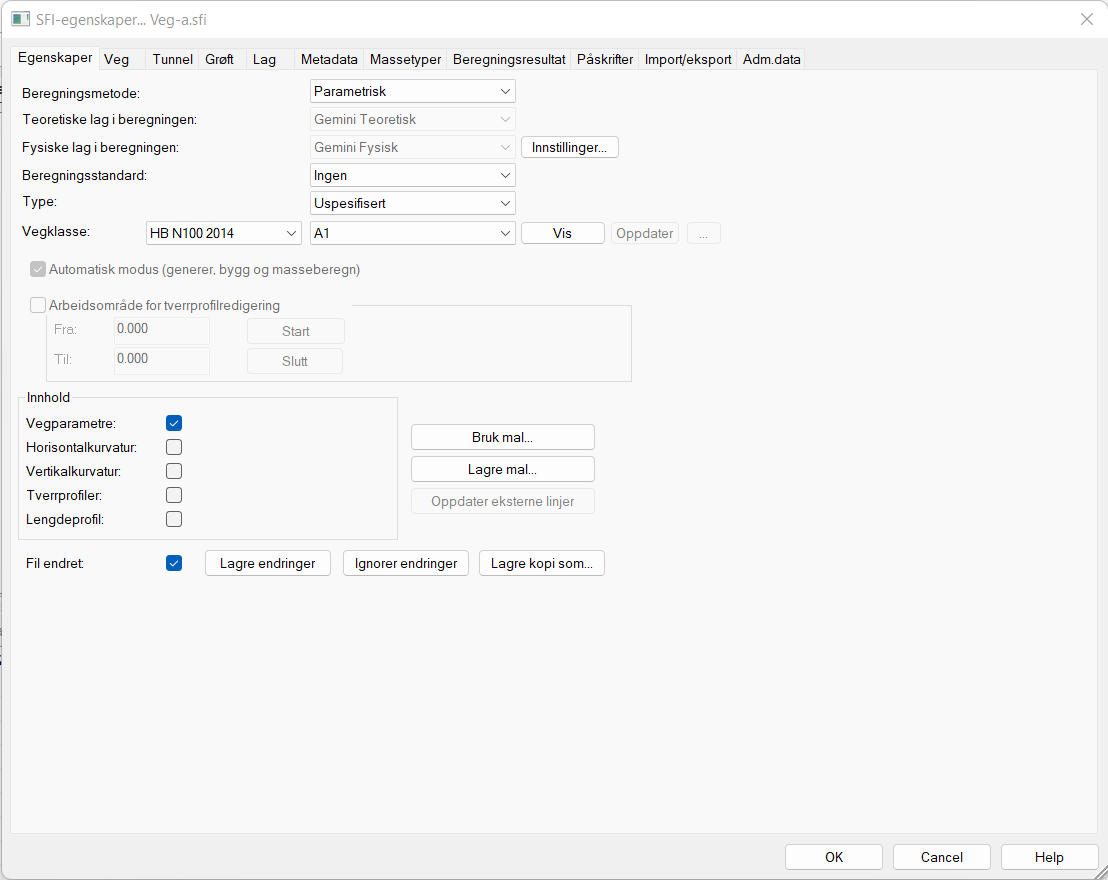Tick the Tverrprofiler checkbox
The width and height of the screenshot is (1108, 880).
[x=174, y=495]
